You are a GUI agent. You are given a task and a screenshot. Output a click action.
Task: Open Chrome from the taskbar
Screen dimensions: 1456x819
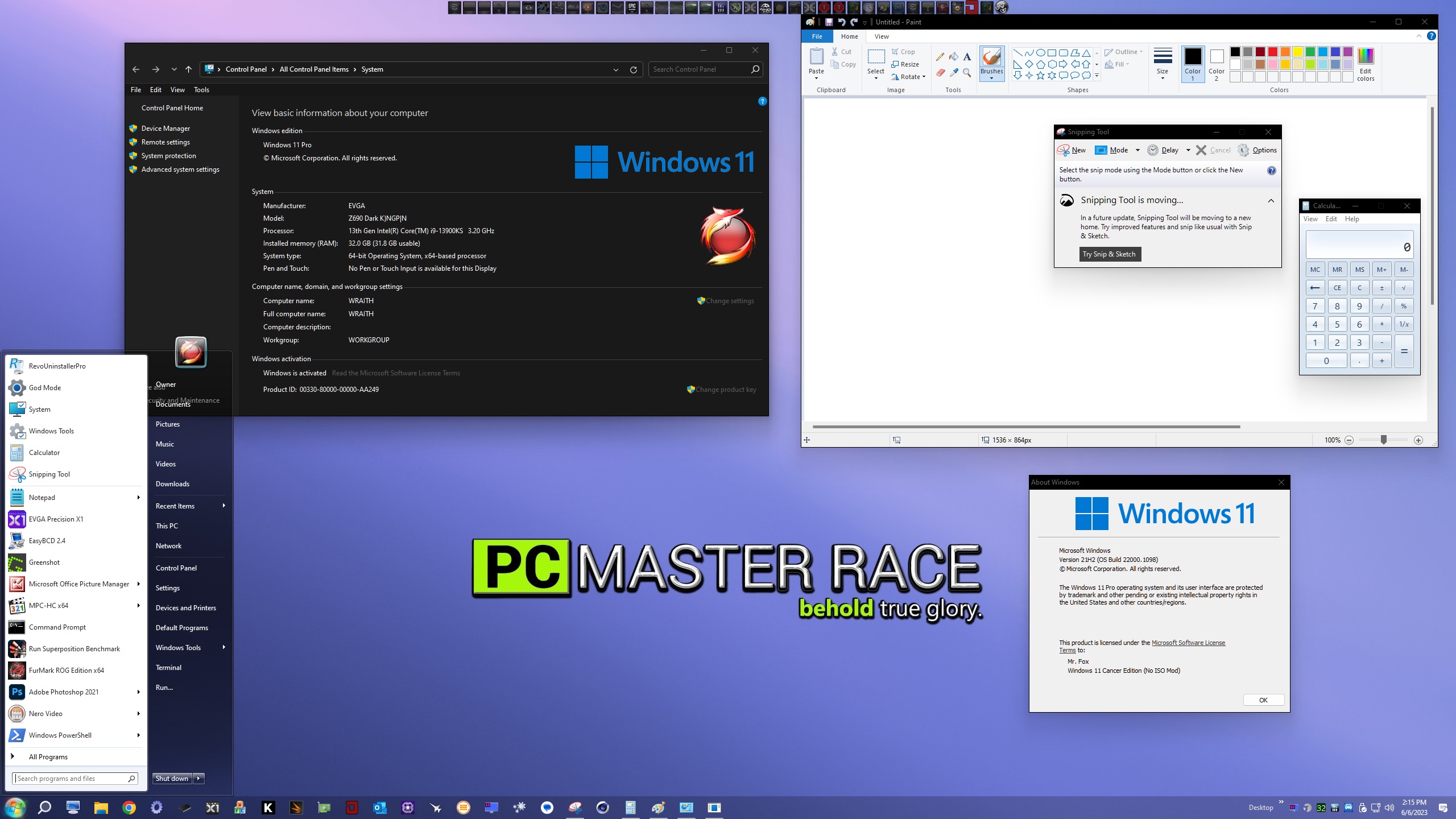click(129, 808)
